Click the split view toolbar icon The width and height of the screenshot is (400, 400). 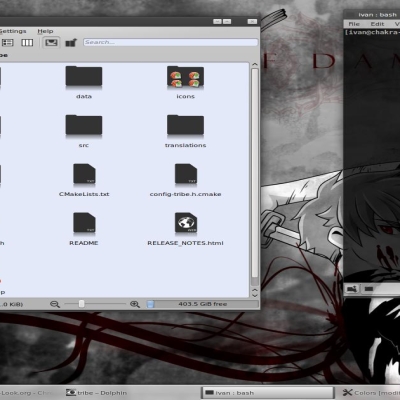(71, 43)
